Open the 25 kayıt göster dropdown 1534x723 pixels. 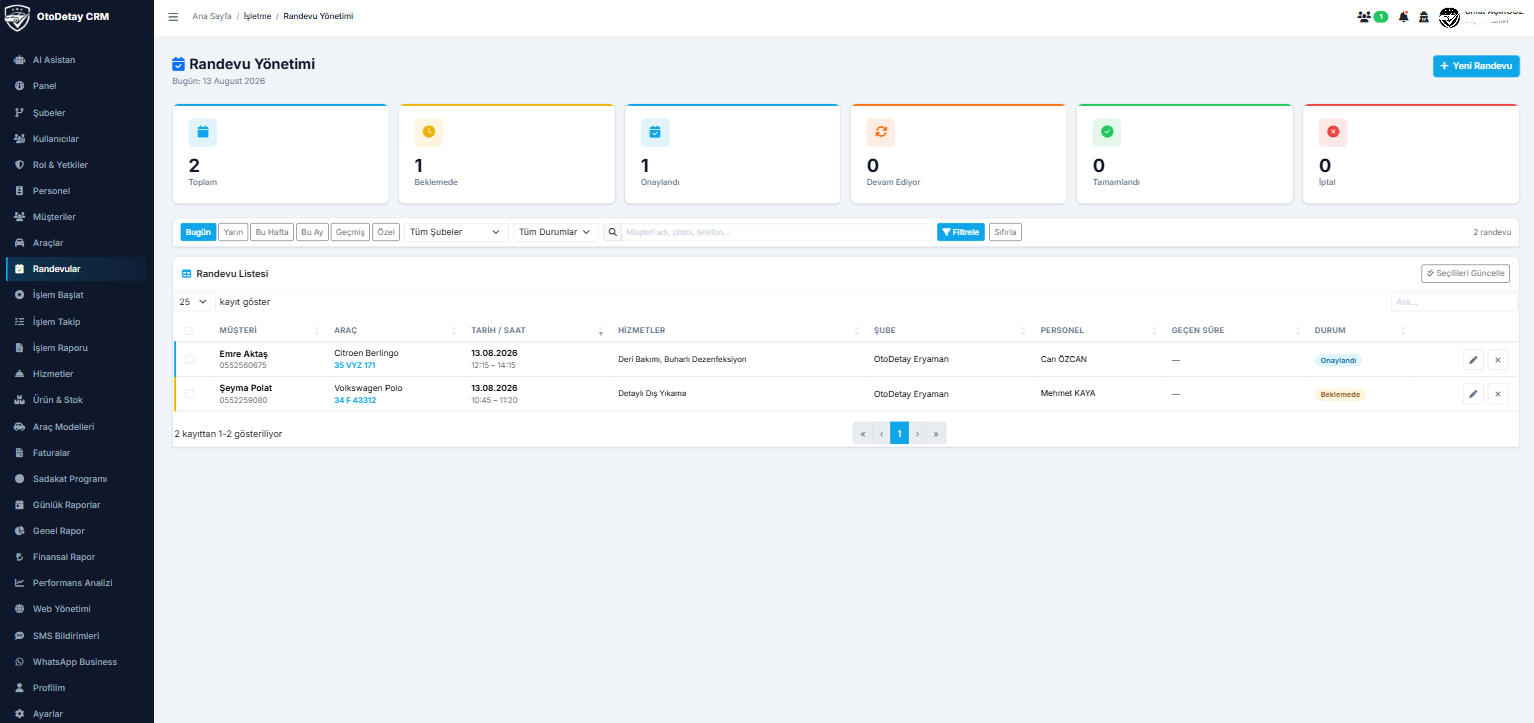194,302
